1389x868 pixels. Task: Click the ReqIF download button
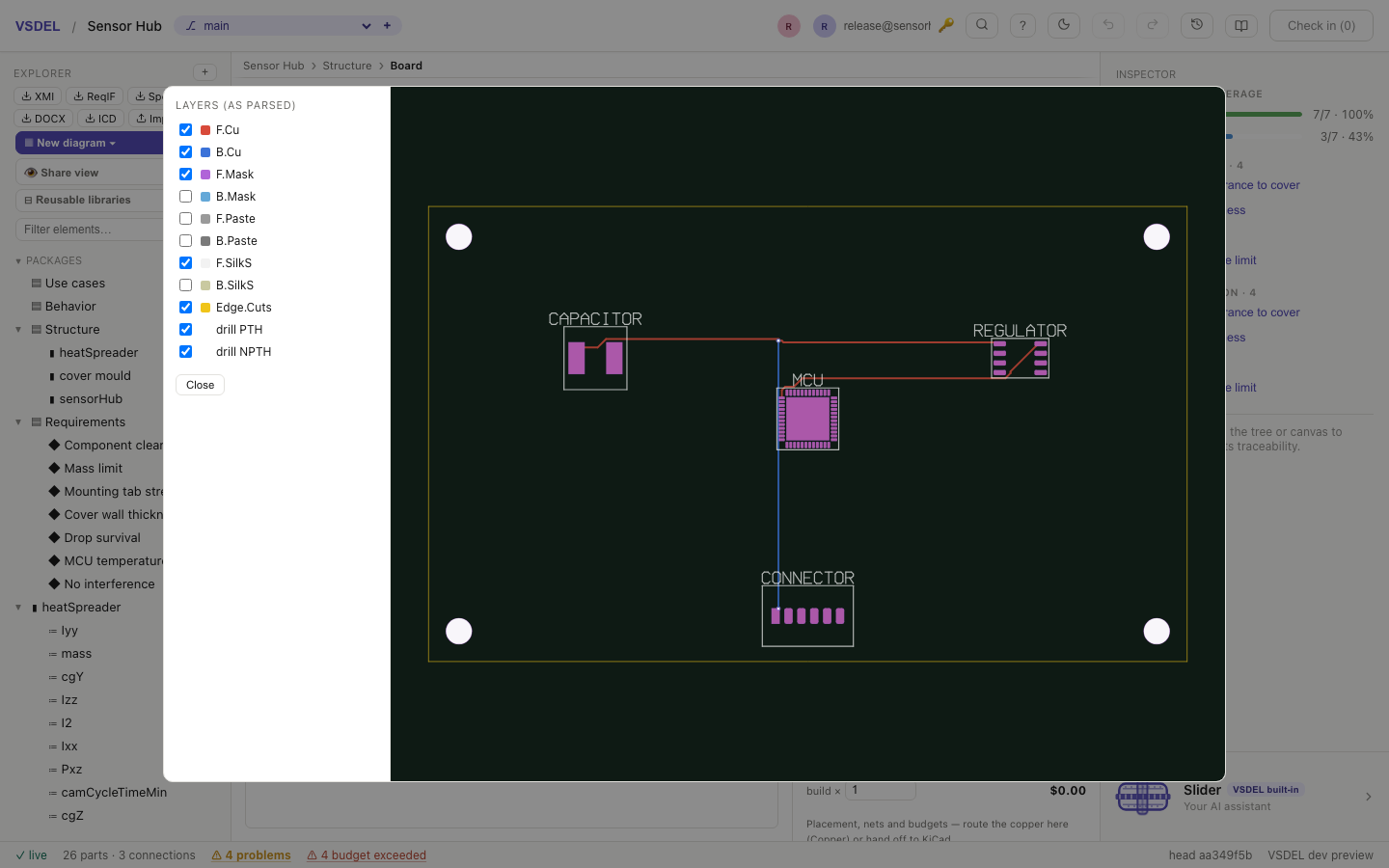pyautogui.click(x=94, y=96)
